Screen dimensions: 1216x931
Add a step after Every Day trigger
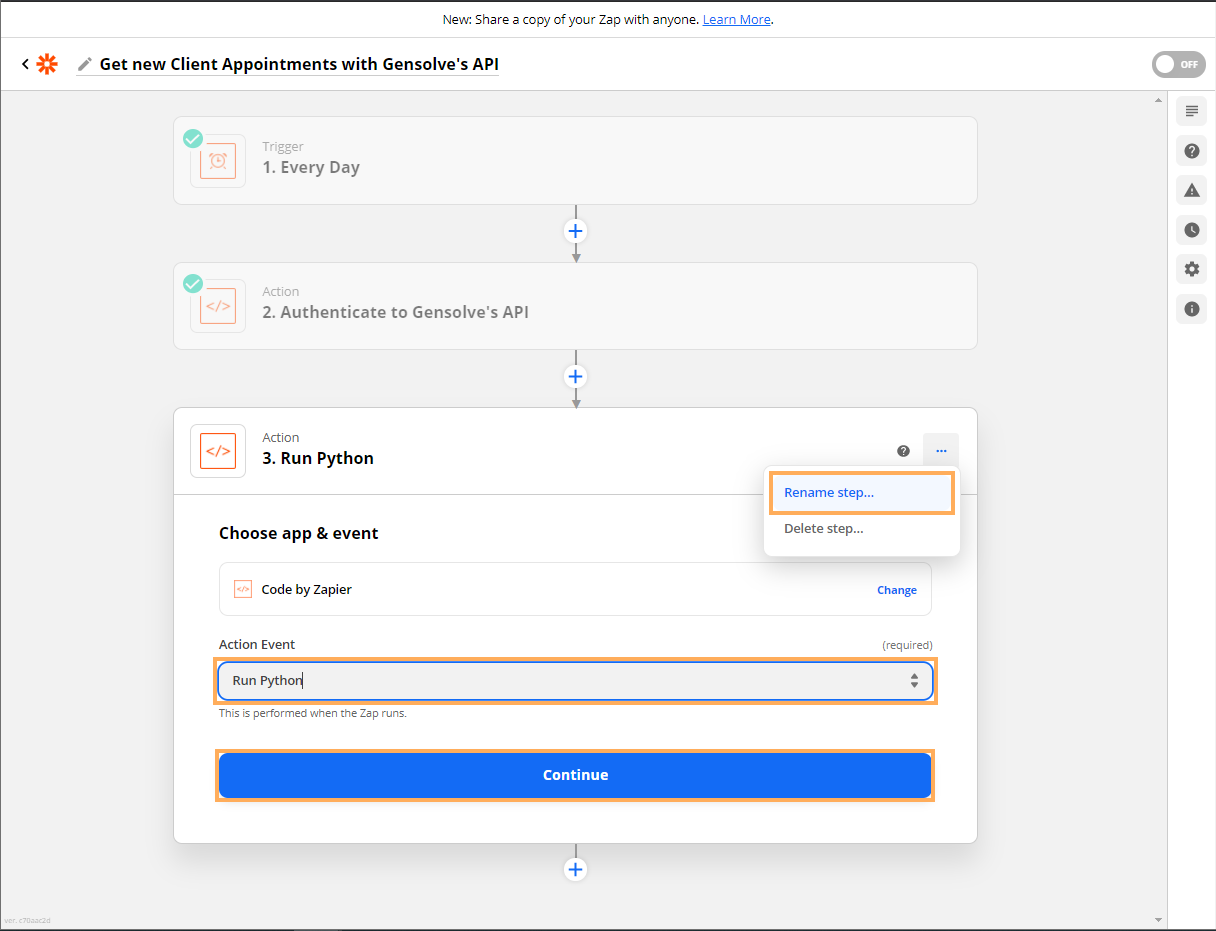[575, 231]
